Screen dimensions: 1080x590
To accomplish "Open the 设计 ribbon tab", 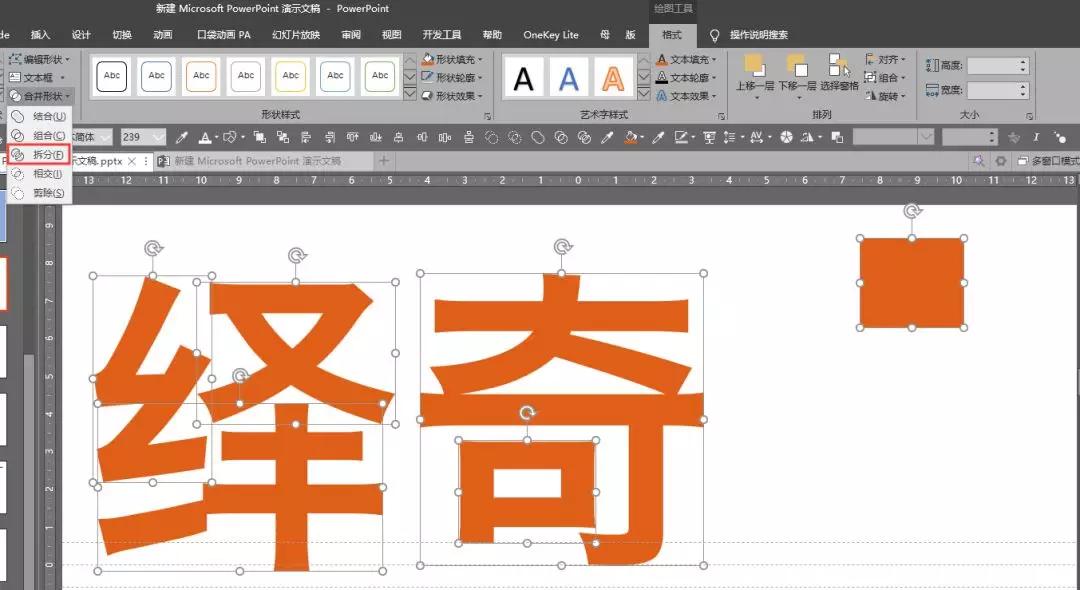I will (x=81, y=34).
